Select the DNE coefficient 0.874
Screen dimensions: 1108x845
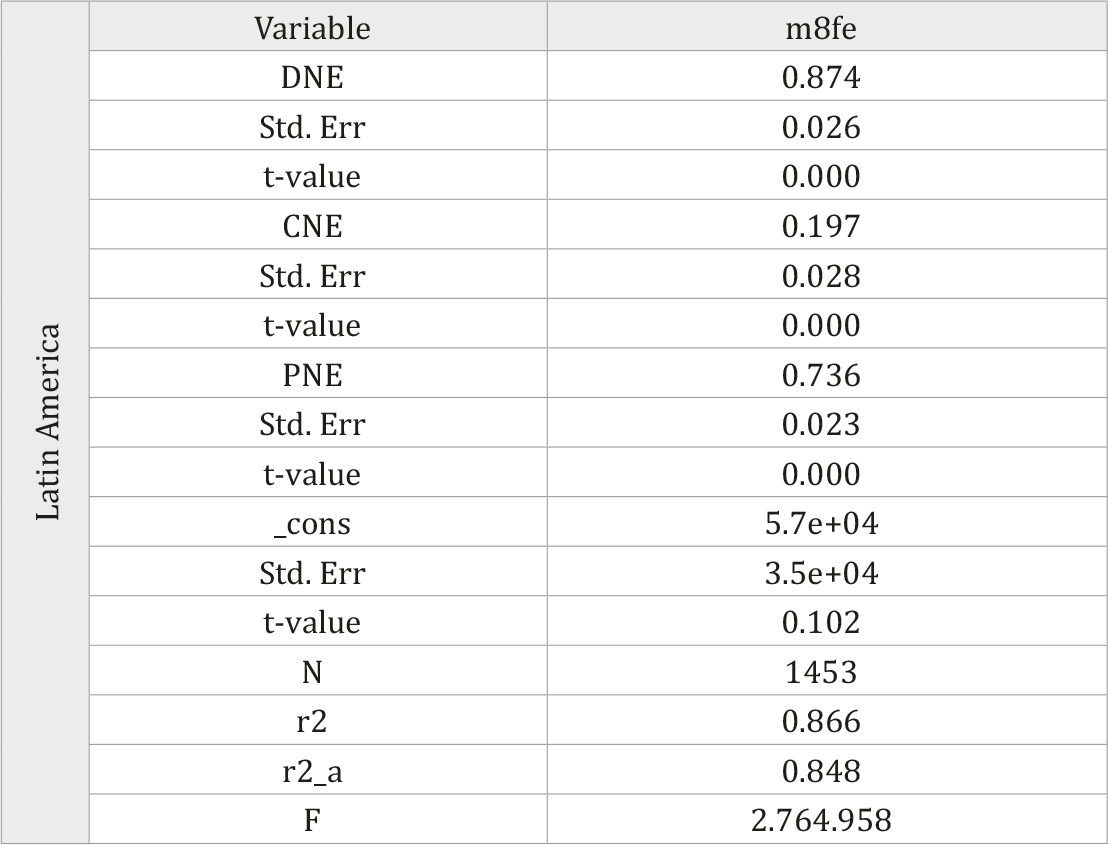[x=821, y=78]
